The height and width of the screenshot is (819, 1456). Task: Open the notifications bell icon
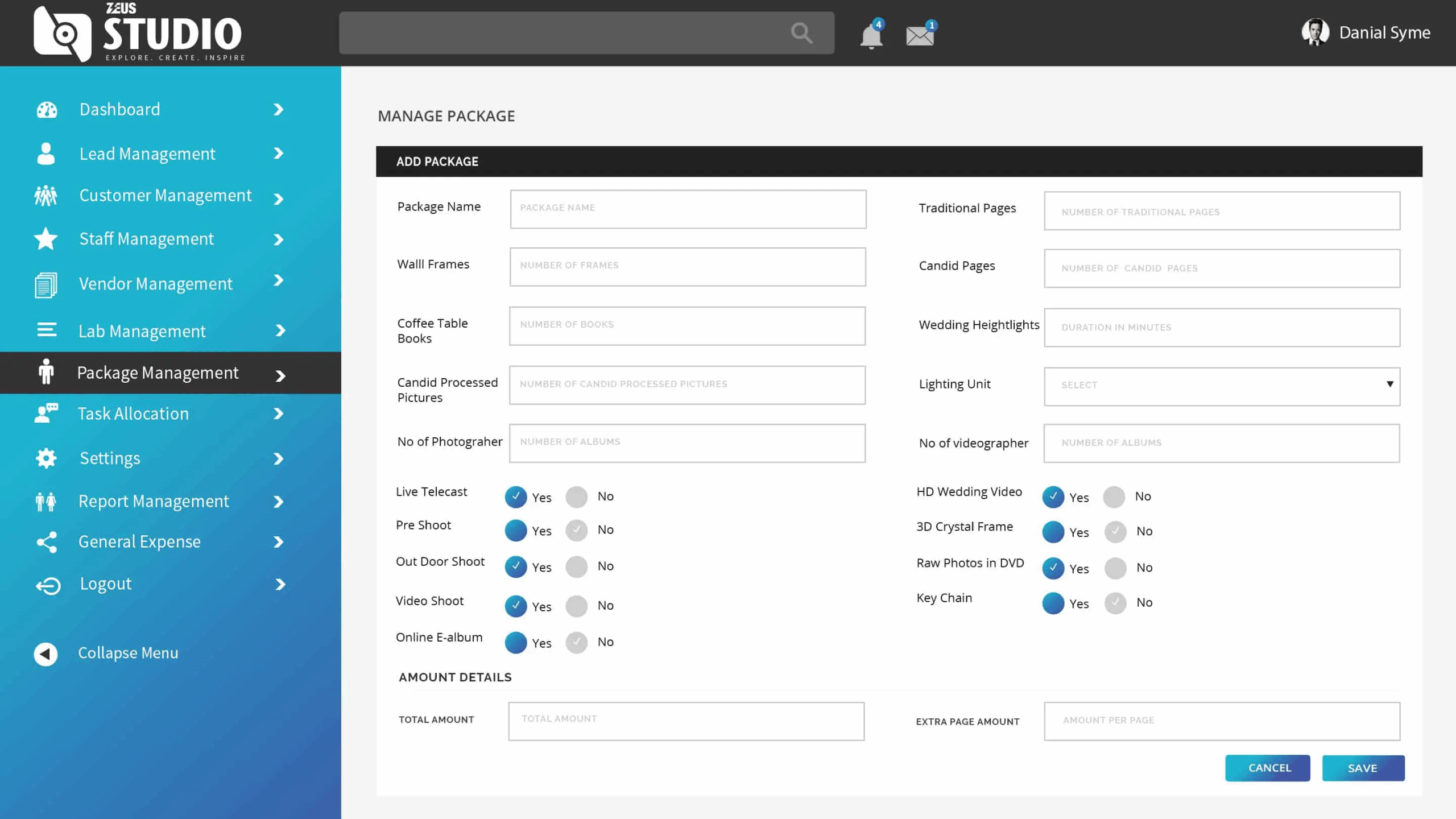[871, 36]
